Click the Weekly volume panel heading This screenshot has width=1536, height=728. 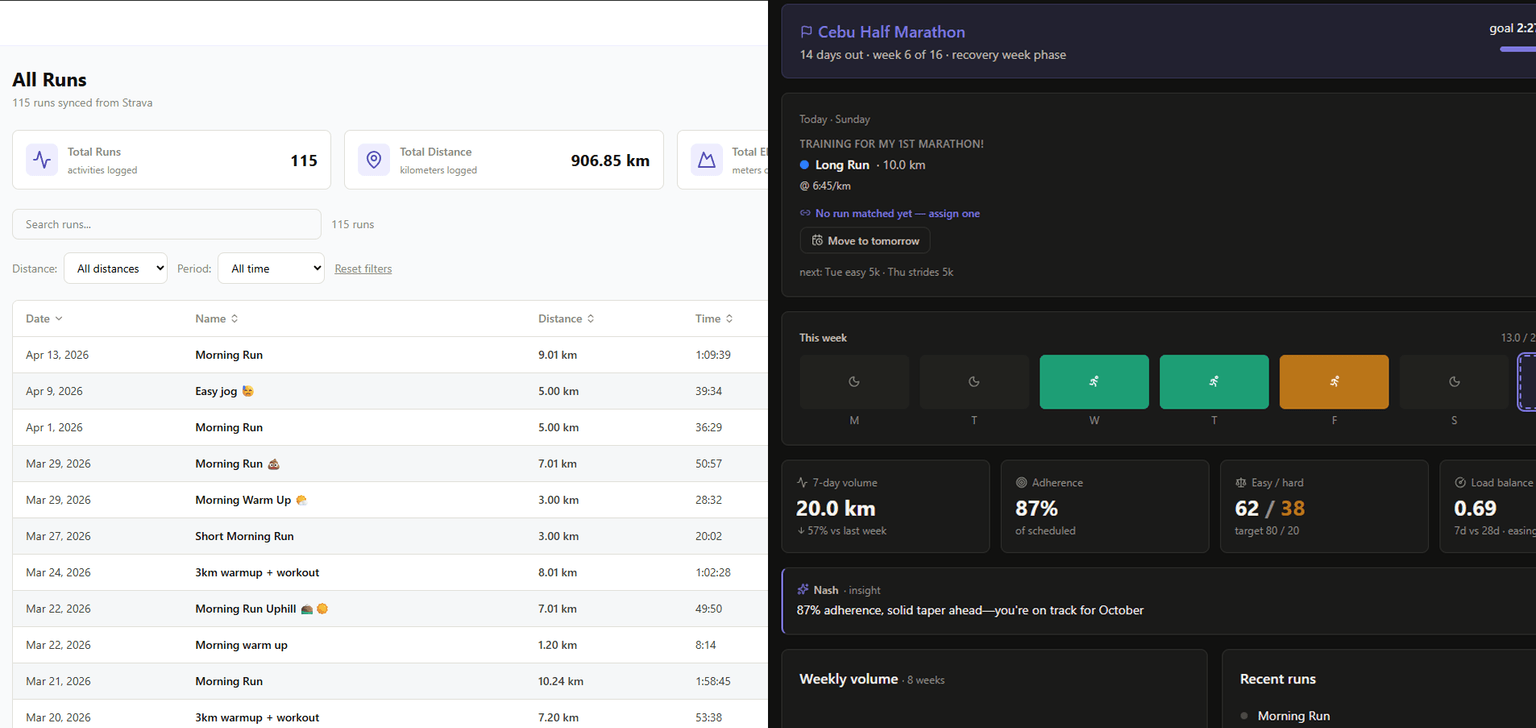[849, 679]
